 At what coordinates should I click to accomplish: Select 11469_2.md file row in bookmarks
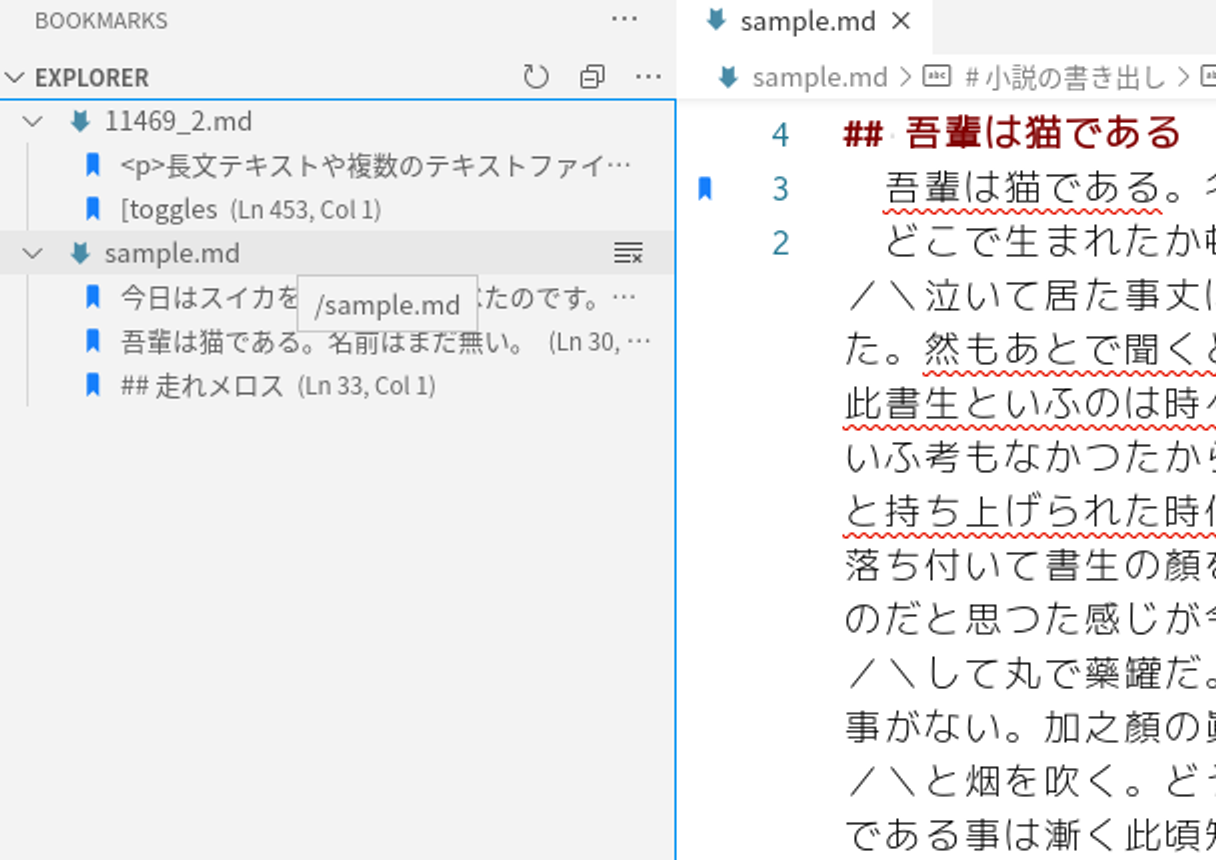click(x=337, y=122)
